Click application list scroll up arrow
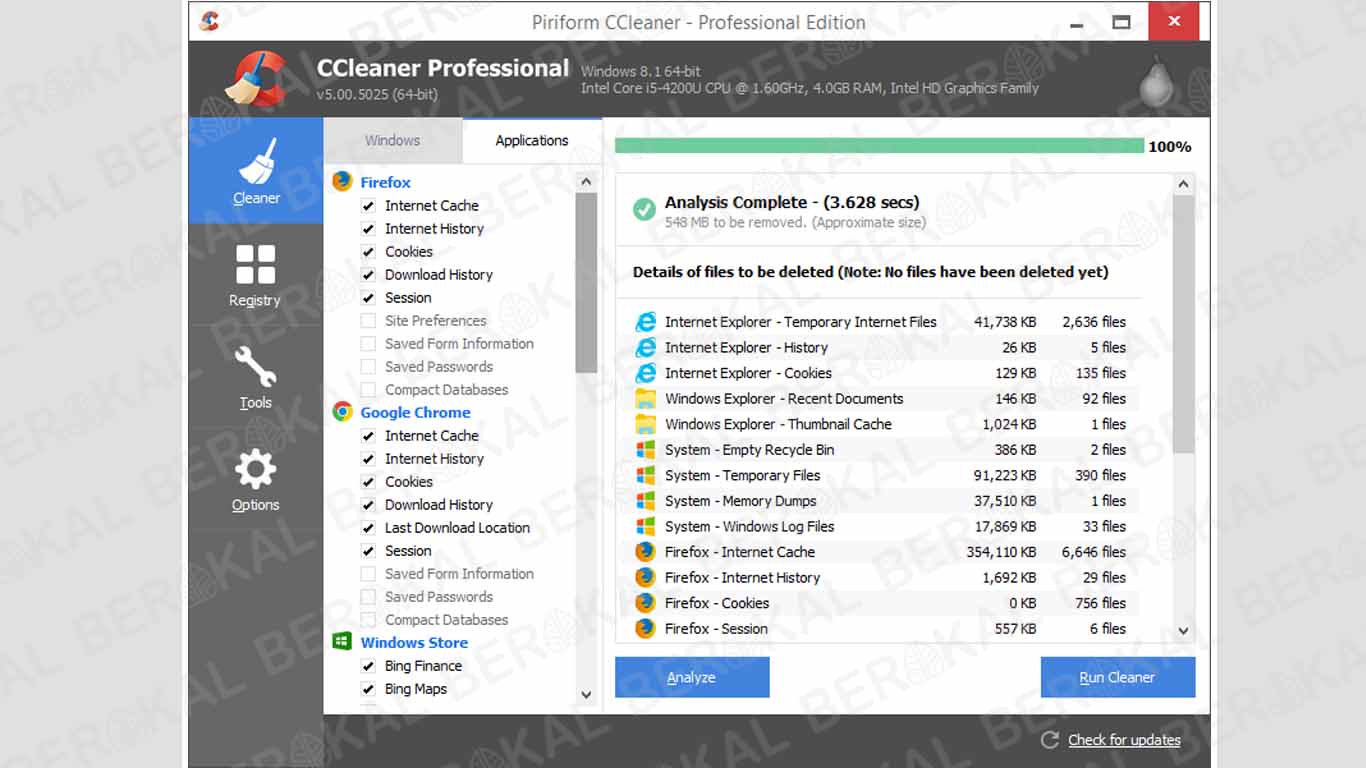This screenshot has height=768, width=1366. pyautogui.click(x=586, y=182)
